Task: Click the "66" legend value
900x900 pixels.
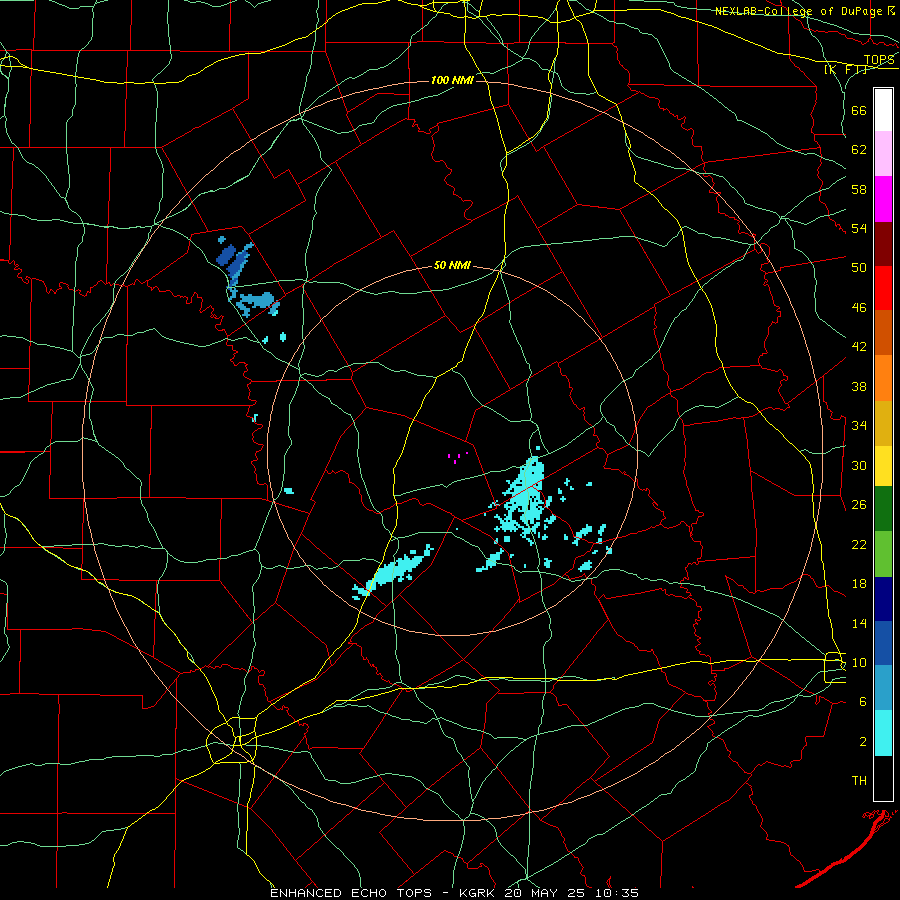Action: coord(859,110)
